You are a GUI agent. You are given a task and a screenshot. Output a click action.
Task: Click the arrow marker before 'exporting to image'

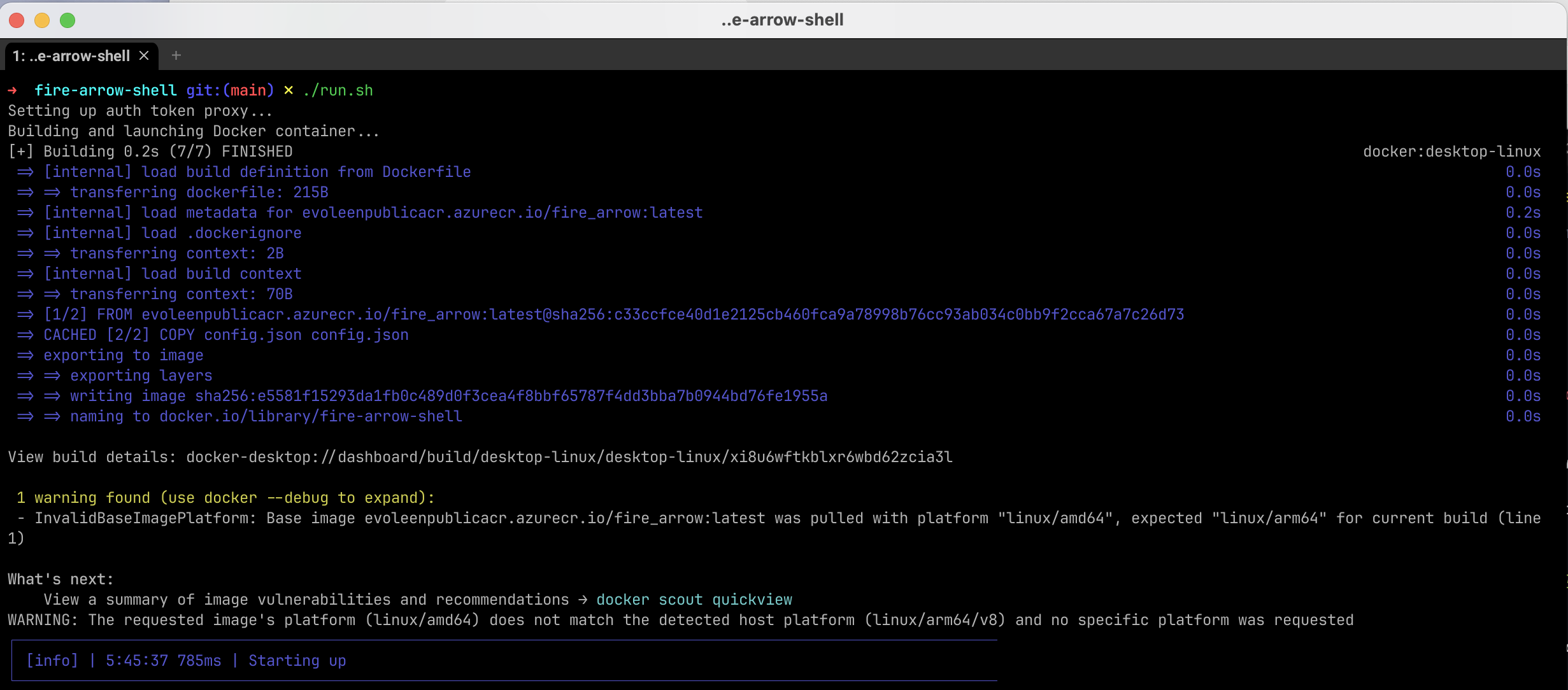[25, 355]
